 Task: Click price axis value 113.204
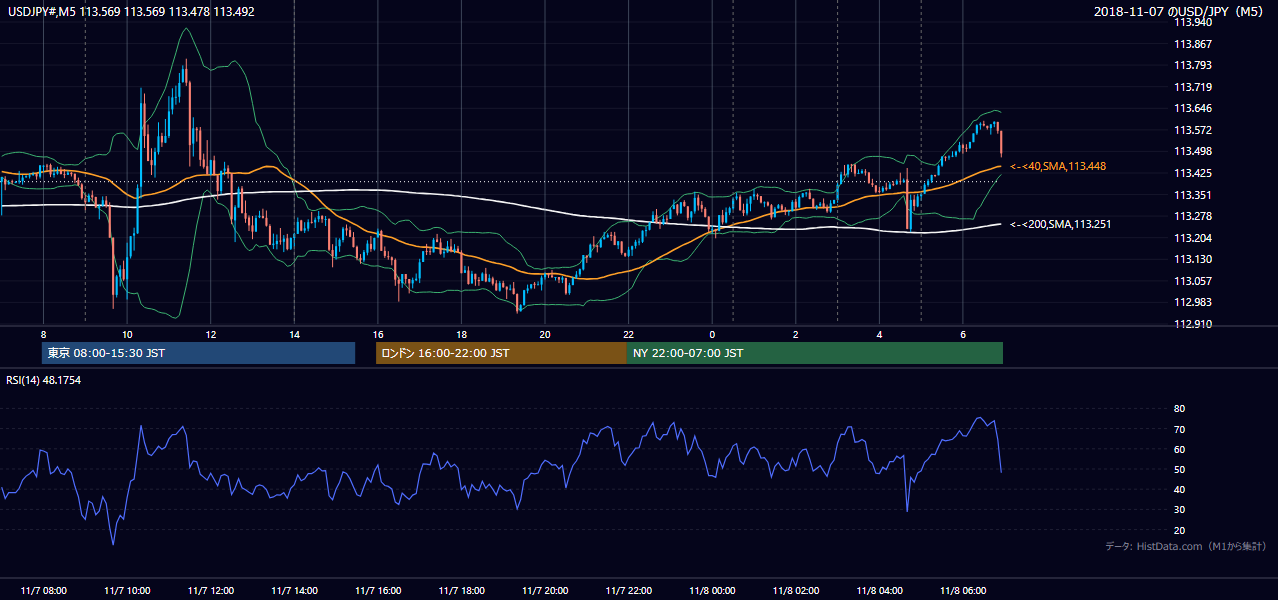(1192, 238)
